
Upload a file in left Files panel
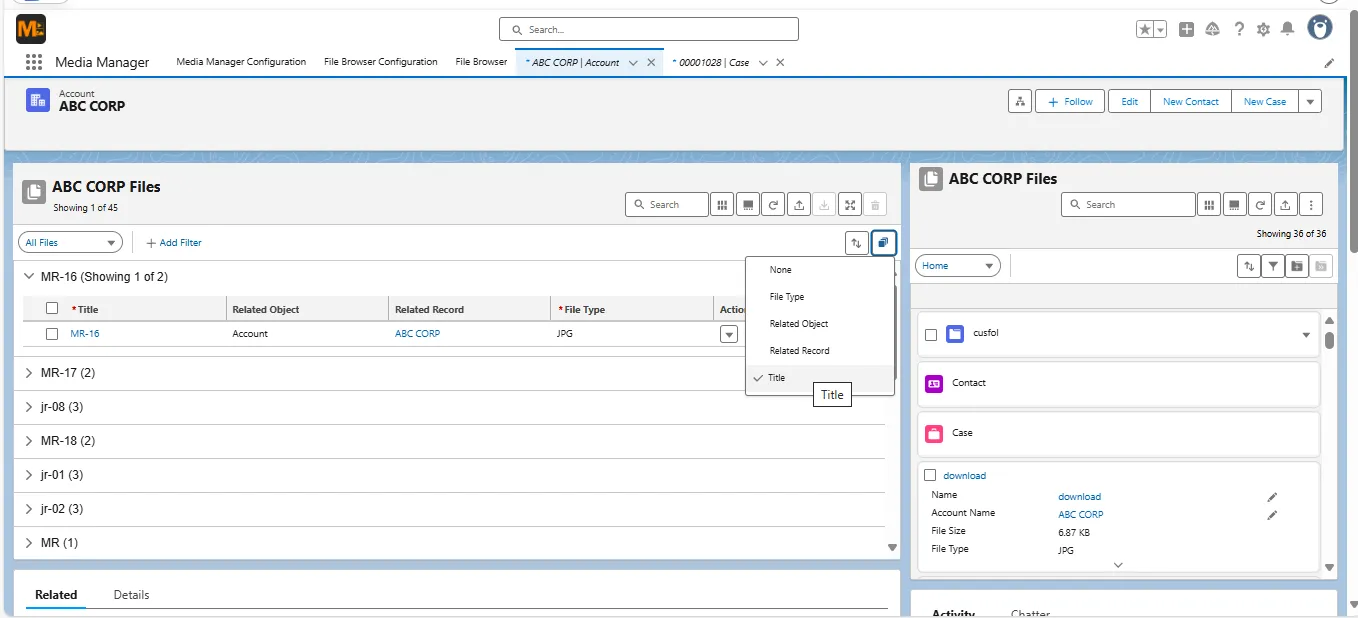tap(799, 205)
